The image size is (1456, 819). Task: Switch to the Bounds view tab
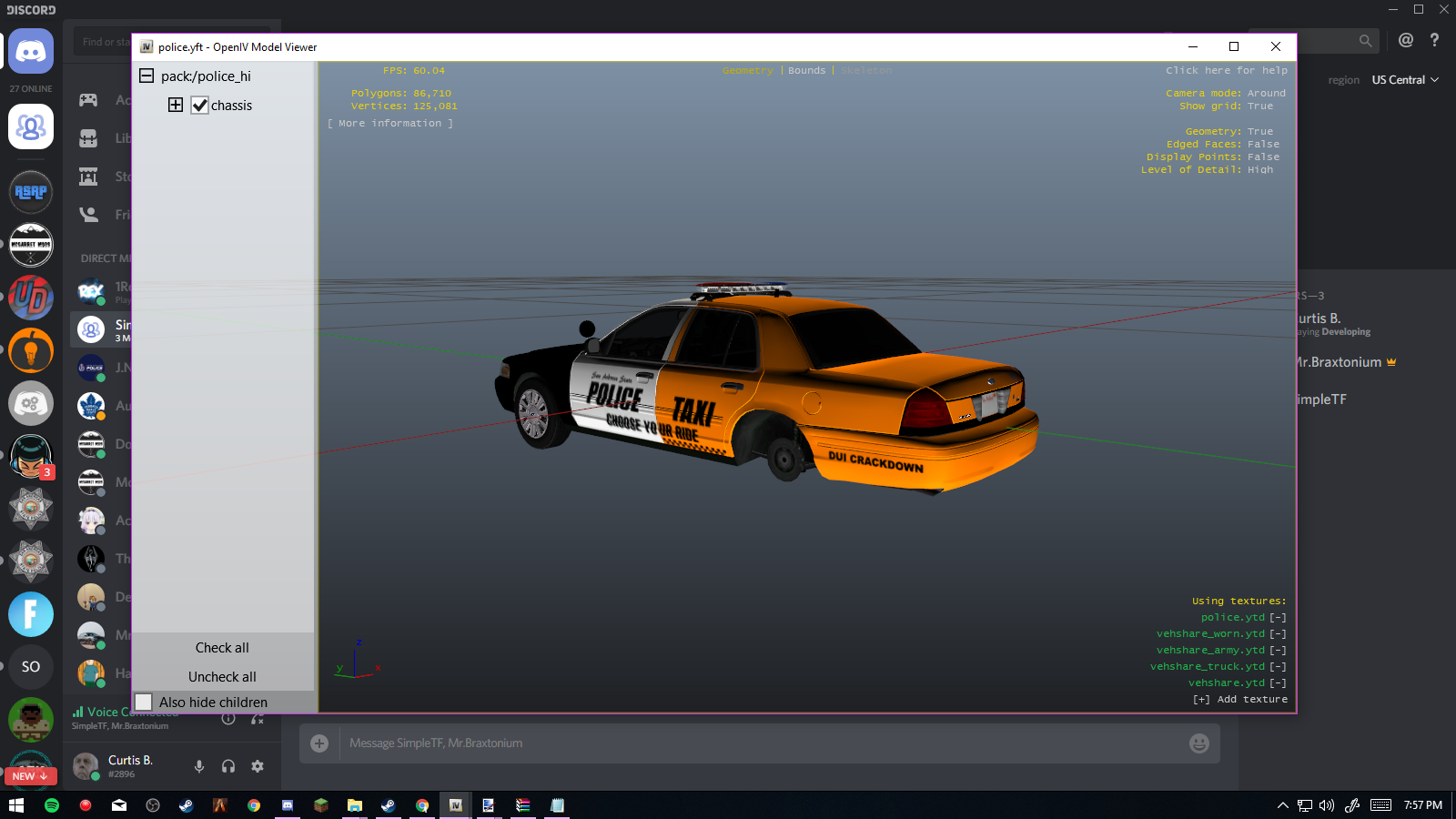(806, 71)
